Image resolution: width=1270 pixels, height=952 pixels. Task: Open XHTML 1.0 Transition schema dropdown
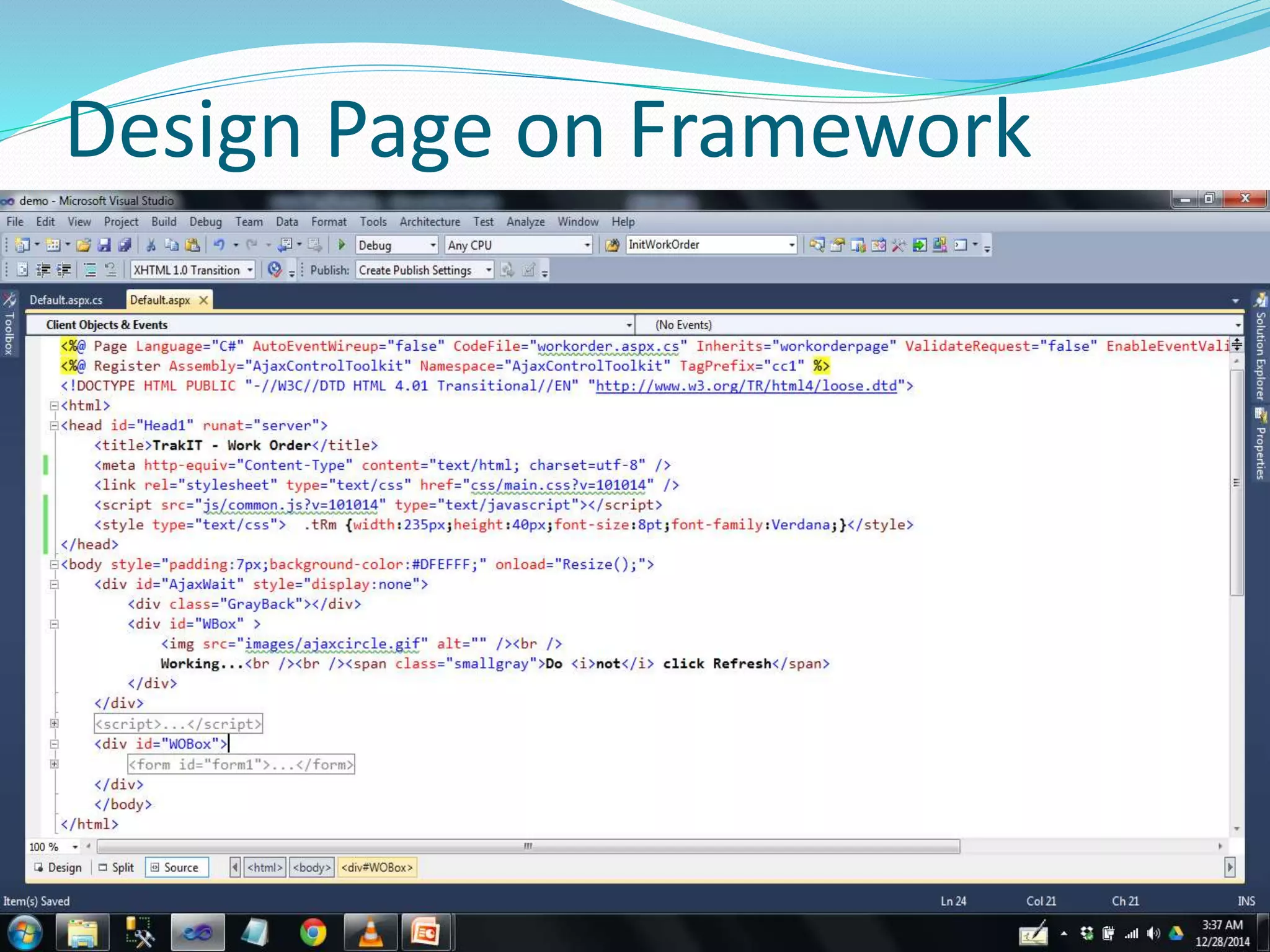(249, 270)
